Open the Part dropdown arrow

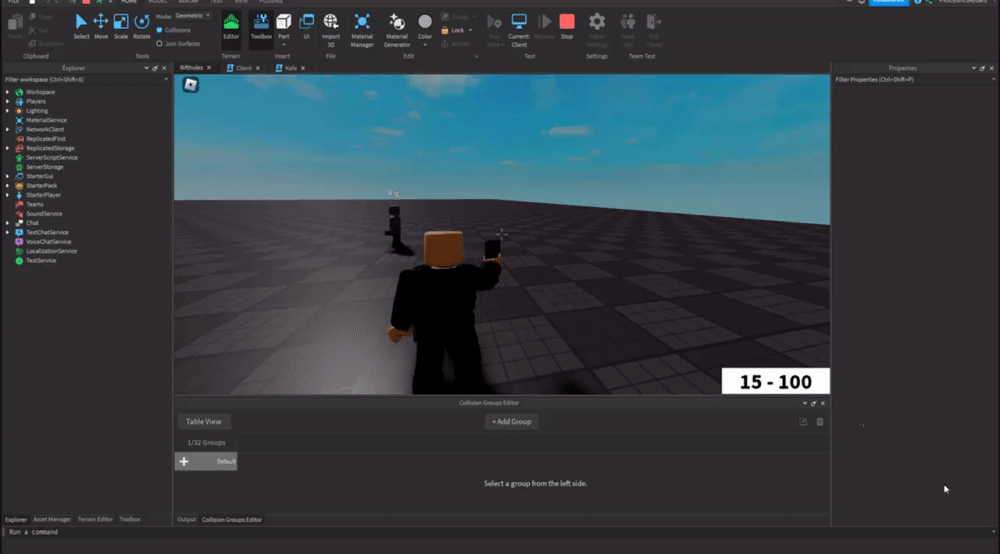point(284,45)
